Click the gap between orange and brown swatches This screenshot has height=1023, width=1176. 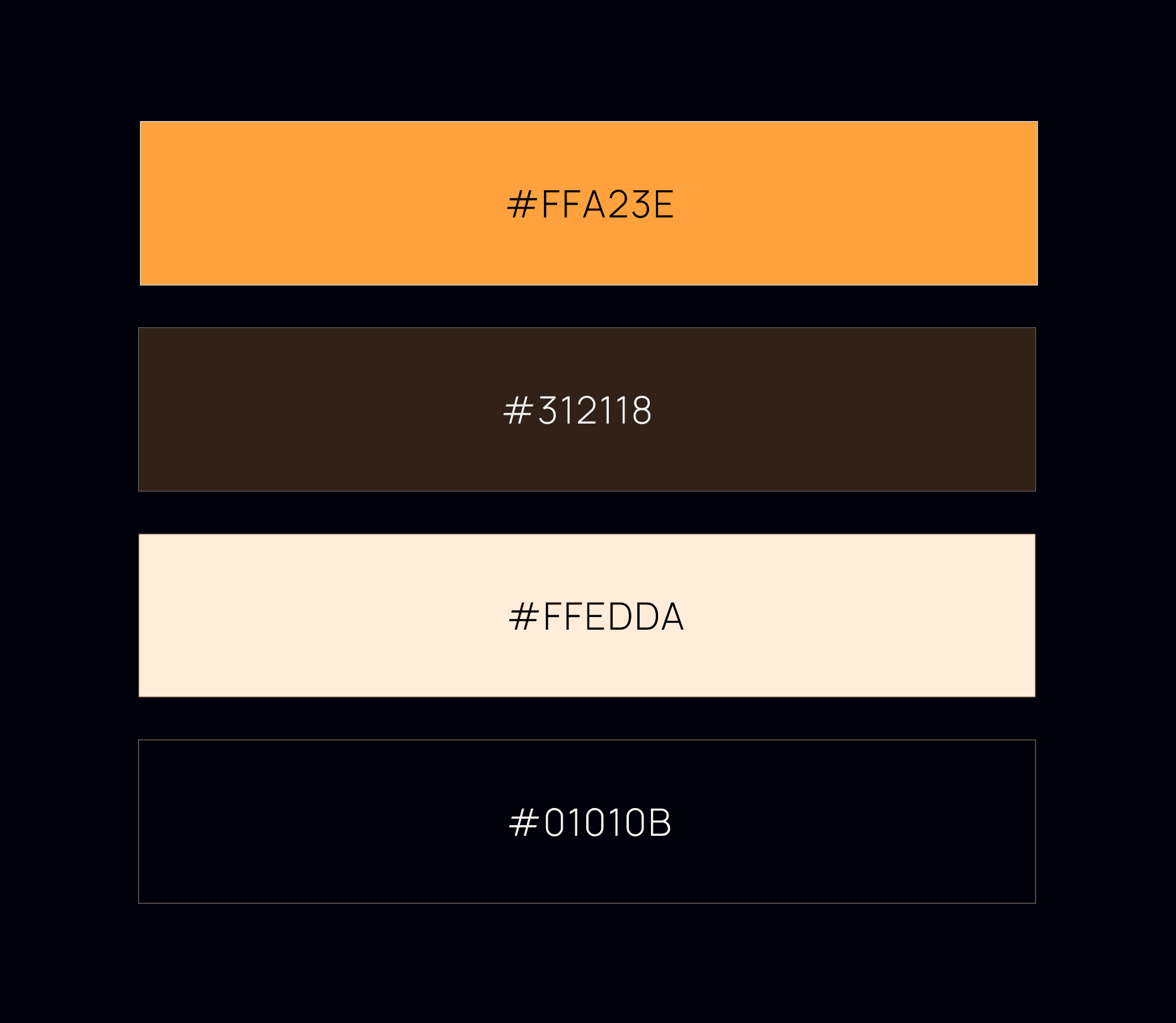(x=588, y=306)
